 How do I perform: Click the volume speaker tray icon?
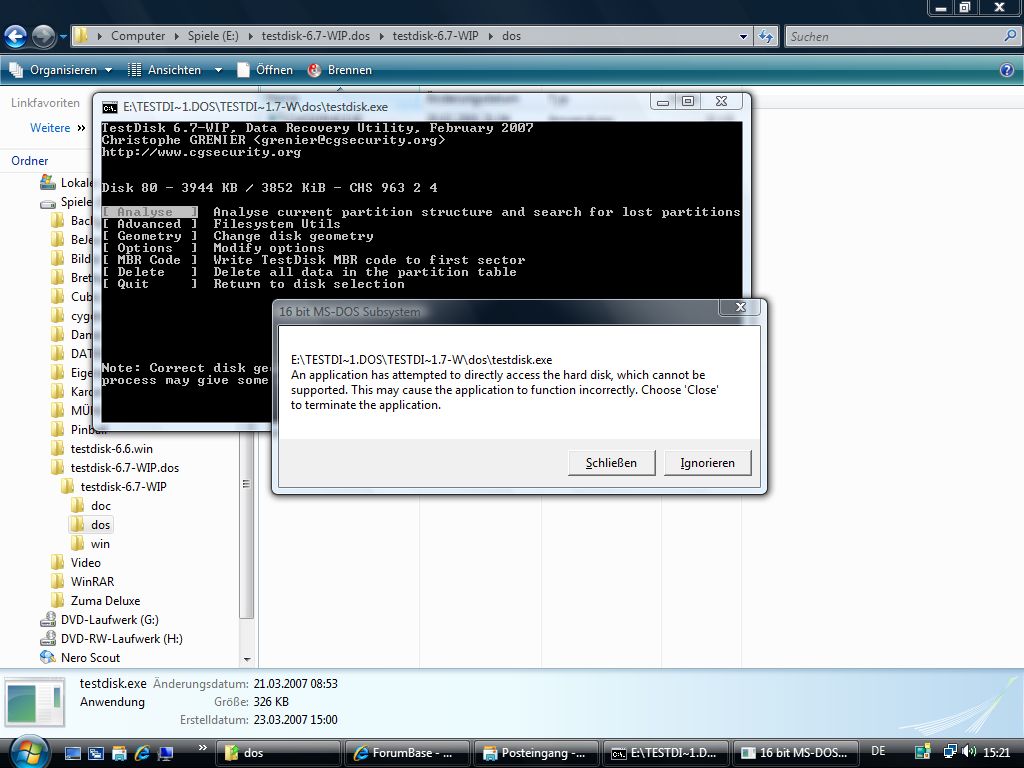[x=969, y=752]
